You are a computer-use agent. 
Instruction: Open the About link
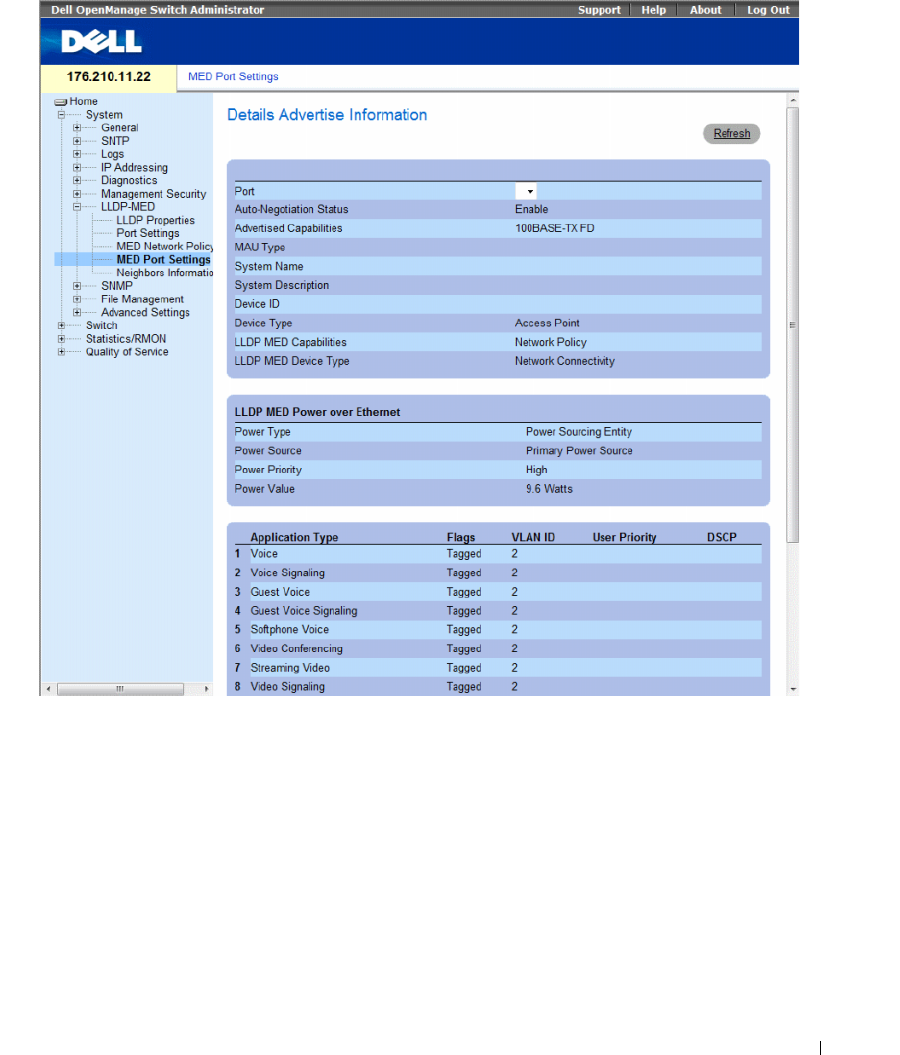tap(705, 10)
